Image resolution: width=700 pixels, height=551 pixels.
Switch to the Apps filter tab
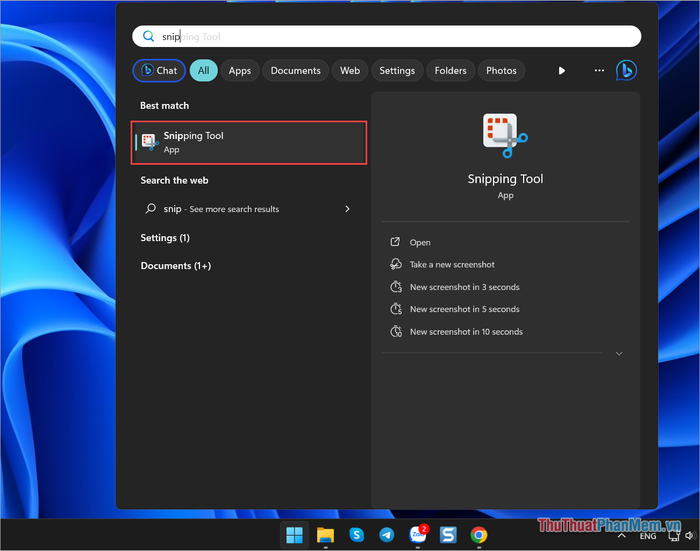coord(240,71)
